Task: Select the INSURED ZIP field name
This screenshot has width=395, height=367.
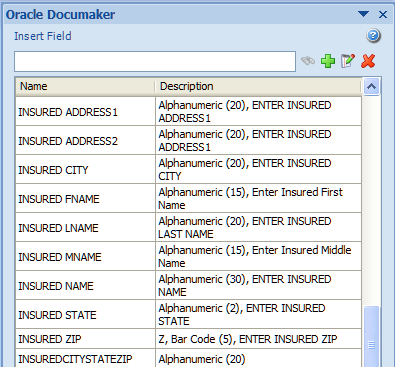Action: (50, 339)
